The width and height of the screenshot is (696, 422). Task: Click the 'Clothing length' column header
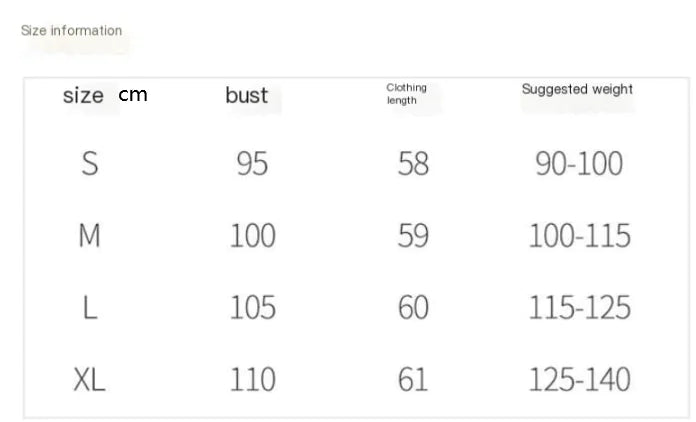pyautogui.click(x=406, y=94)
